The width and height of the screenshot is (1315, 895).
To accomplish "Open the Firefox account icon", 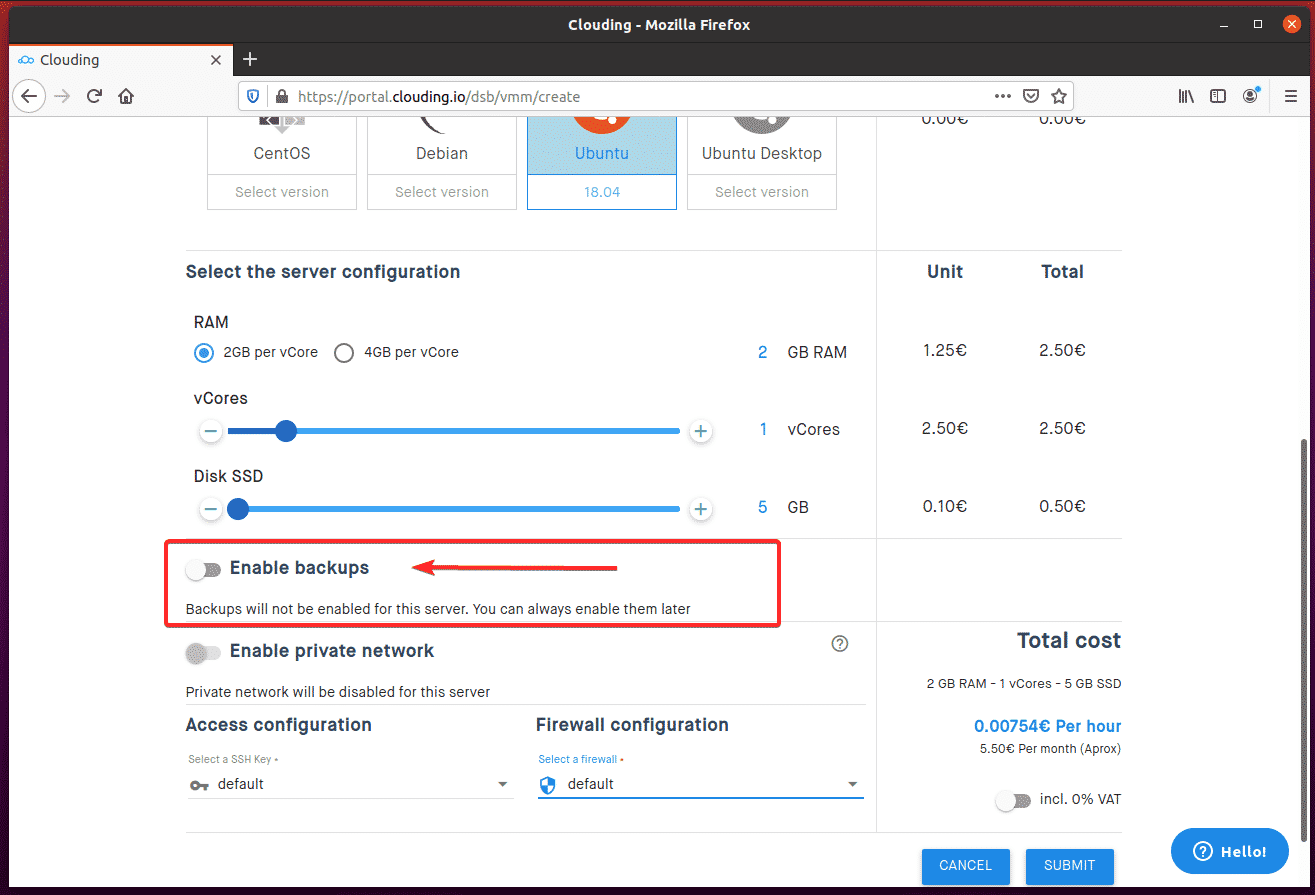I will [1250, 97].
